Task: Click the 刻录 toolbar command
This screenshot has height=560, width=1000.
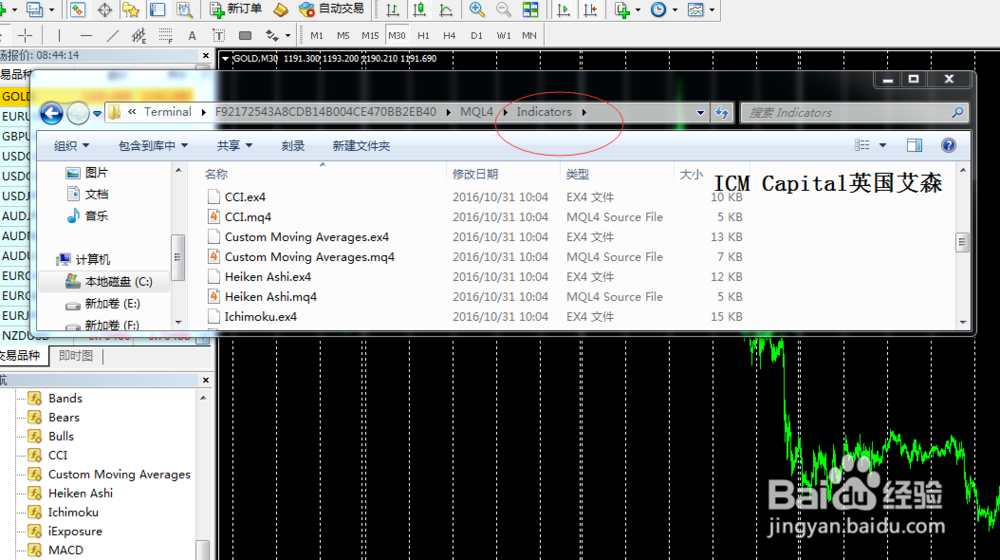Action: pos(293,146)
